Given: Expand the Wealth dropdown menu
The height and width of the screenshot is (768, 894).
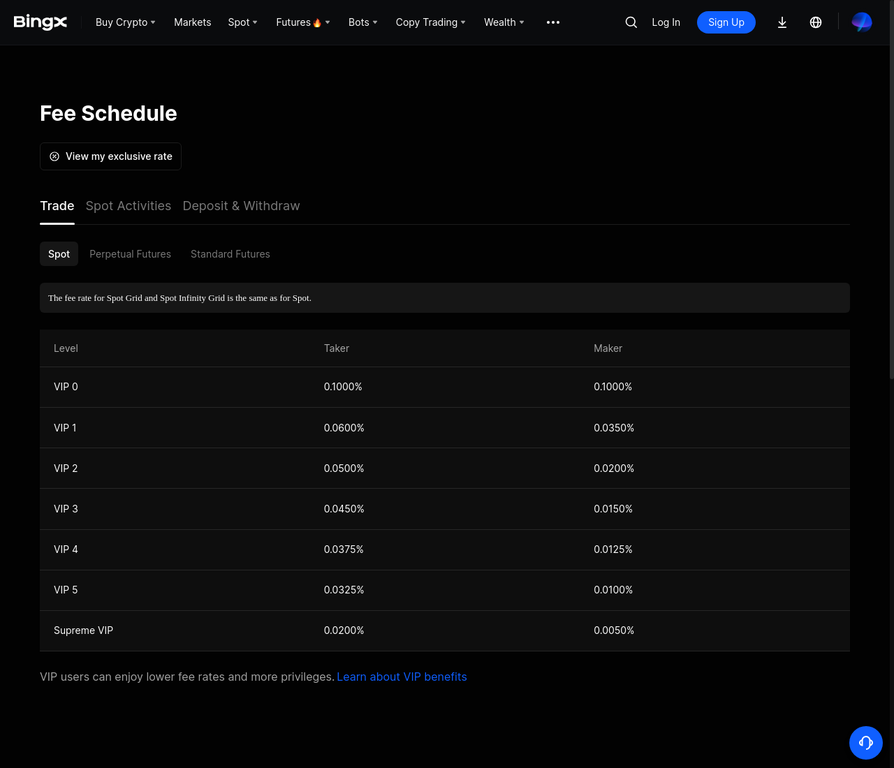Looking at the screenshot, I should tap(503, 22).
